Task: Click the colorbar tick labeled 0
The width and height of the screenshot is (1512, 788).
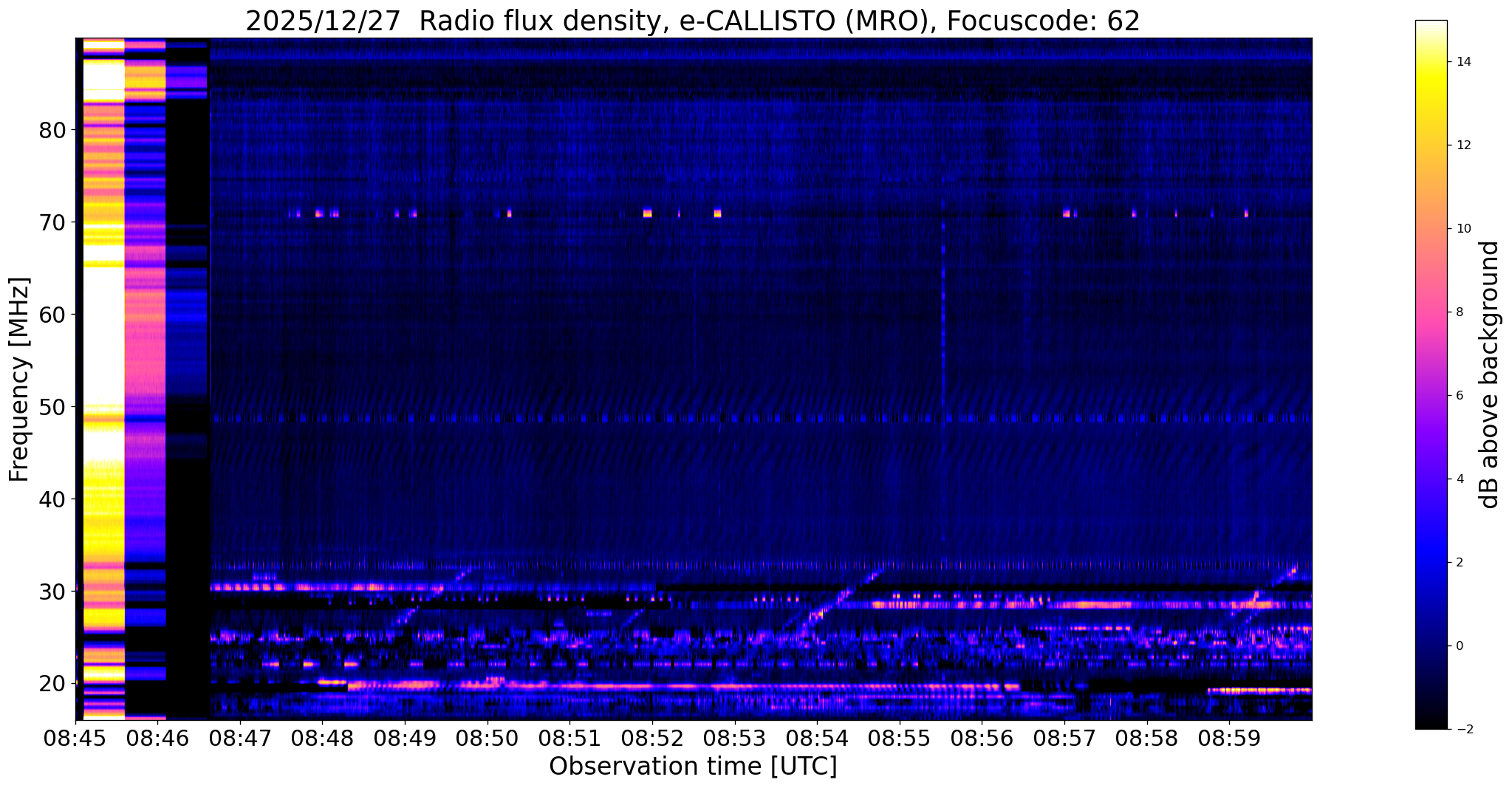Action: [x=1459, y=646]
